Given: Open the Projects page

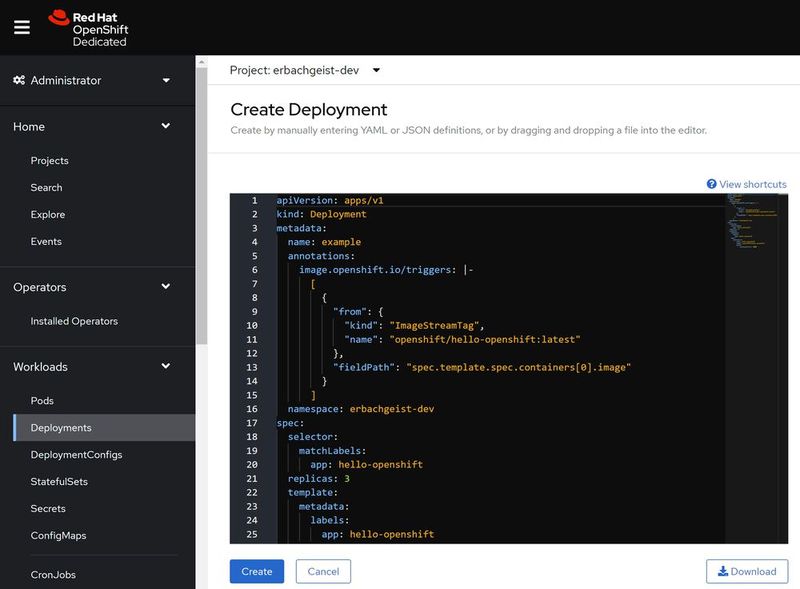Looking at the screenshot, I should (x=51, y=160).
